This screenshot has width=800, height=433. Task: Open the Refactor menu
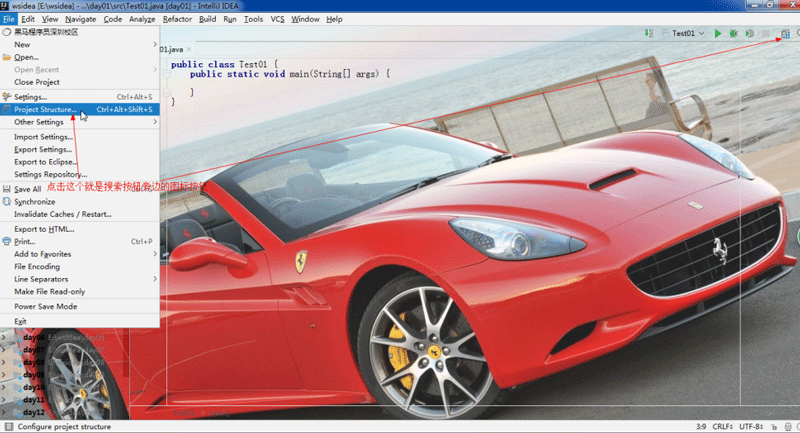177,19
